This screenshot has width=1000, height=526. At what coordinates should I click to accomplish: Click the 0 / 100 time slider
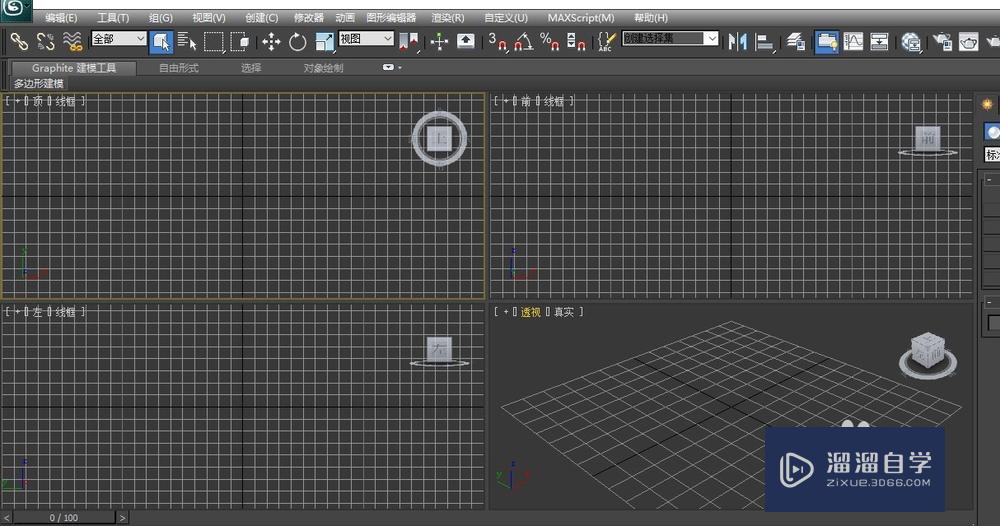(x=64, y=518)
